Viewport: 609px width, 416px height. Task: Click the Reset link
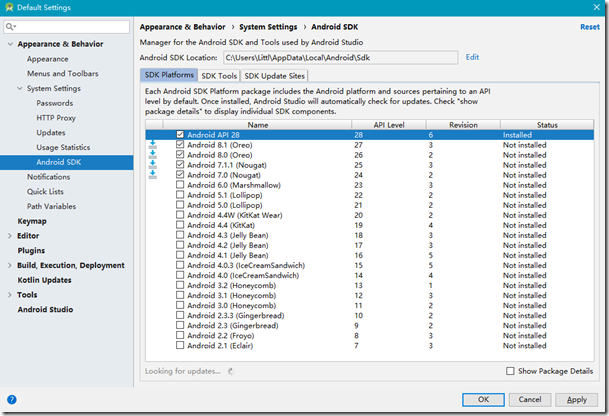coord(590,27)
